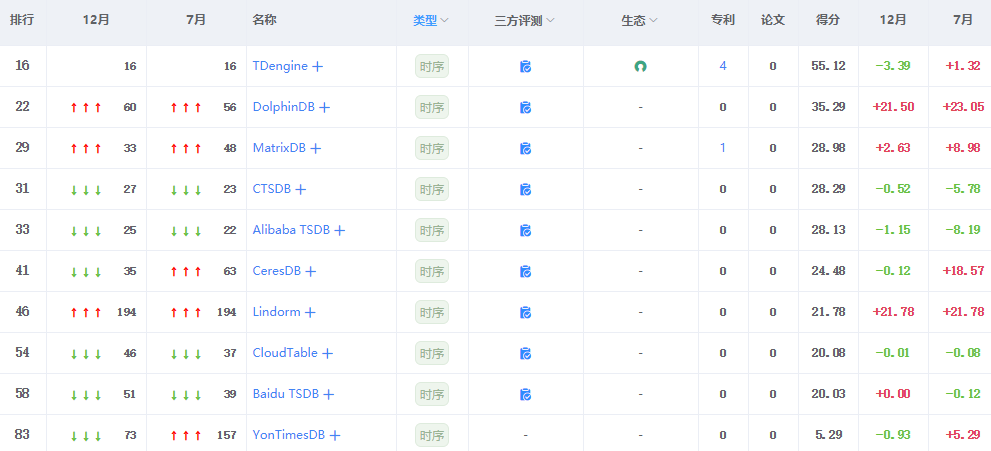991x451 pixels.
Task: Open the TDengine database link
Action: click(280, 66)
